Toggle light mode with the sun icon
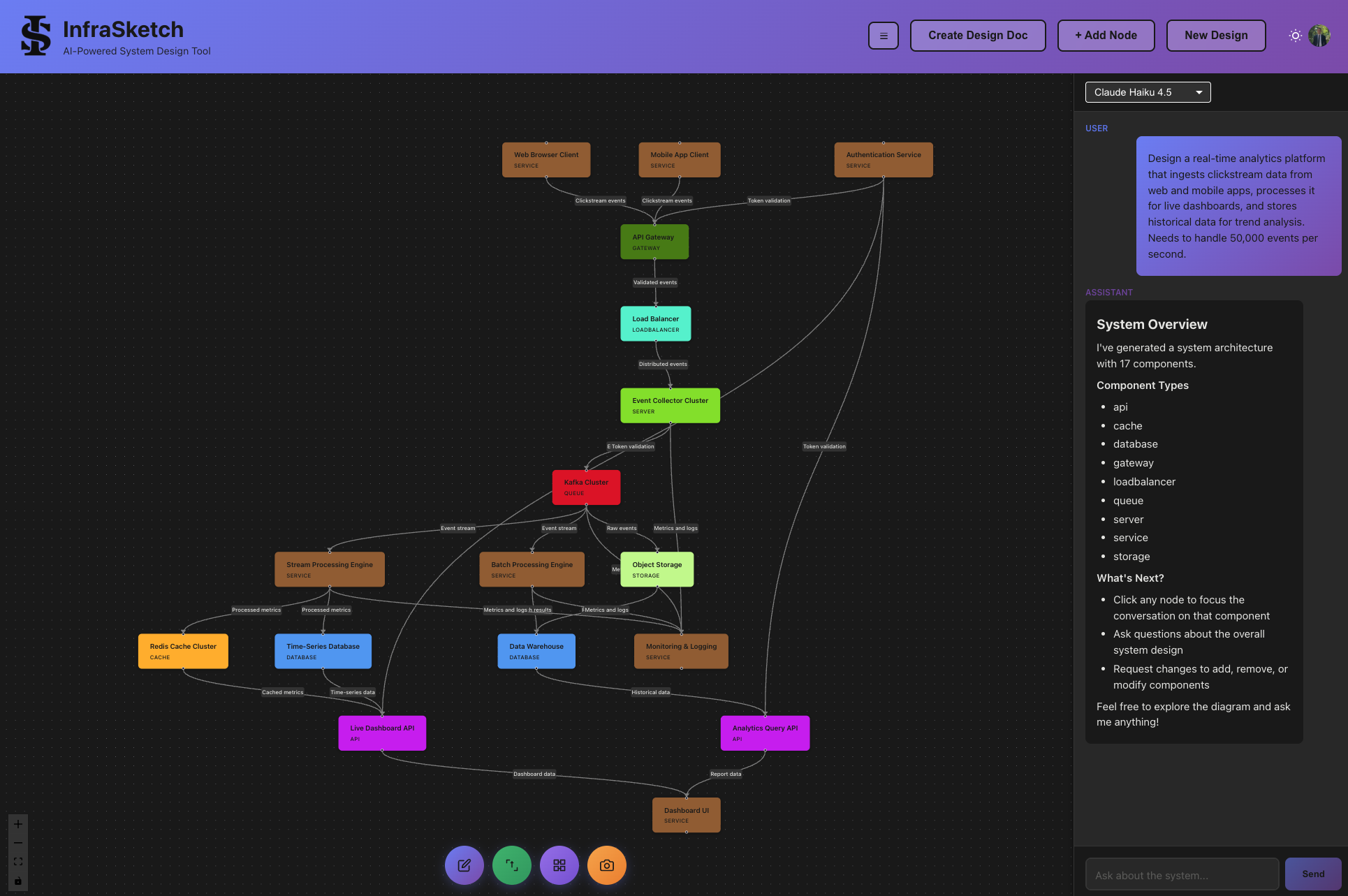 [1294, 36]
